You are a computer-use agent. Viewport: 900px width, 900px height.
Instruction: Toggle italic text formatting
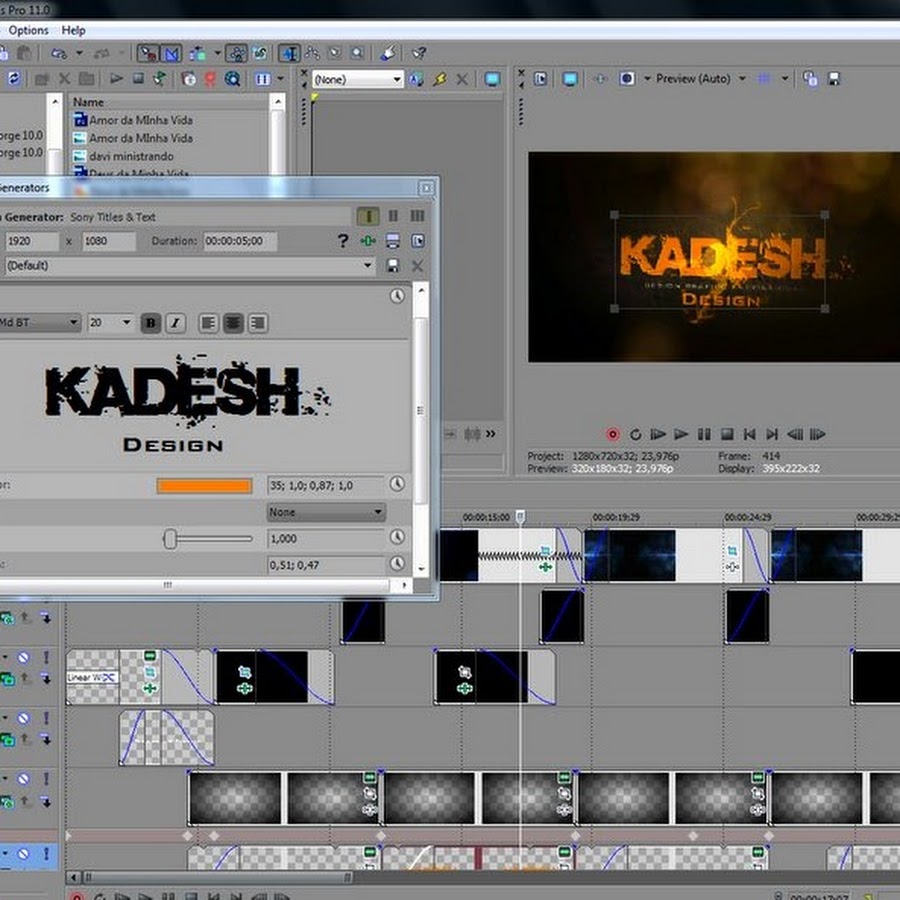175,323
